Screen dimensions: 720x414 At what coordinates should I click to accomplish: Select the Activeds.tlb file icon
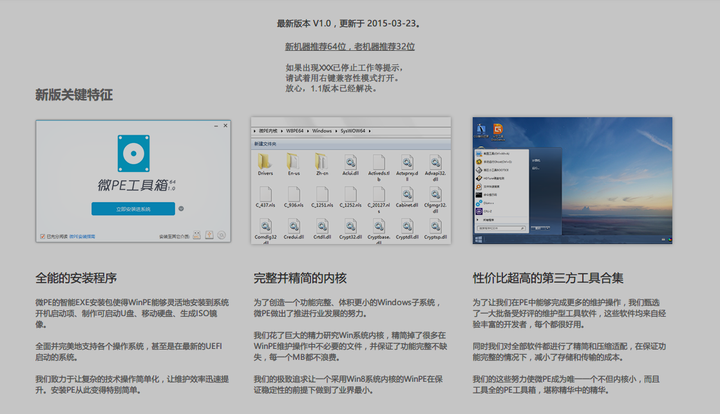coord(379,162)
